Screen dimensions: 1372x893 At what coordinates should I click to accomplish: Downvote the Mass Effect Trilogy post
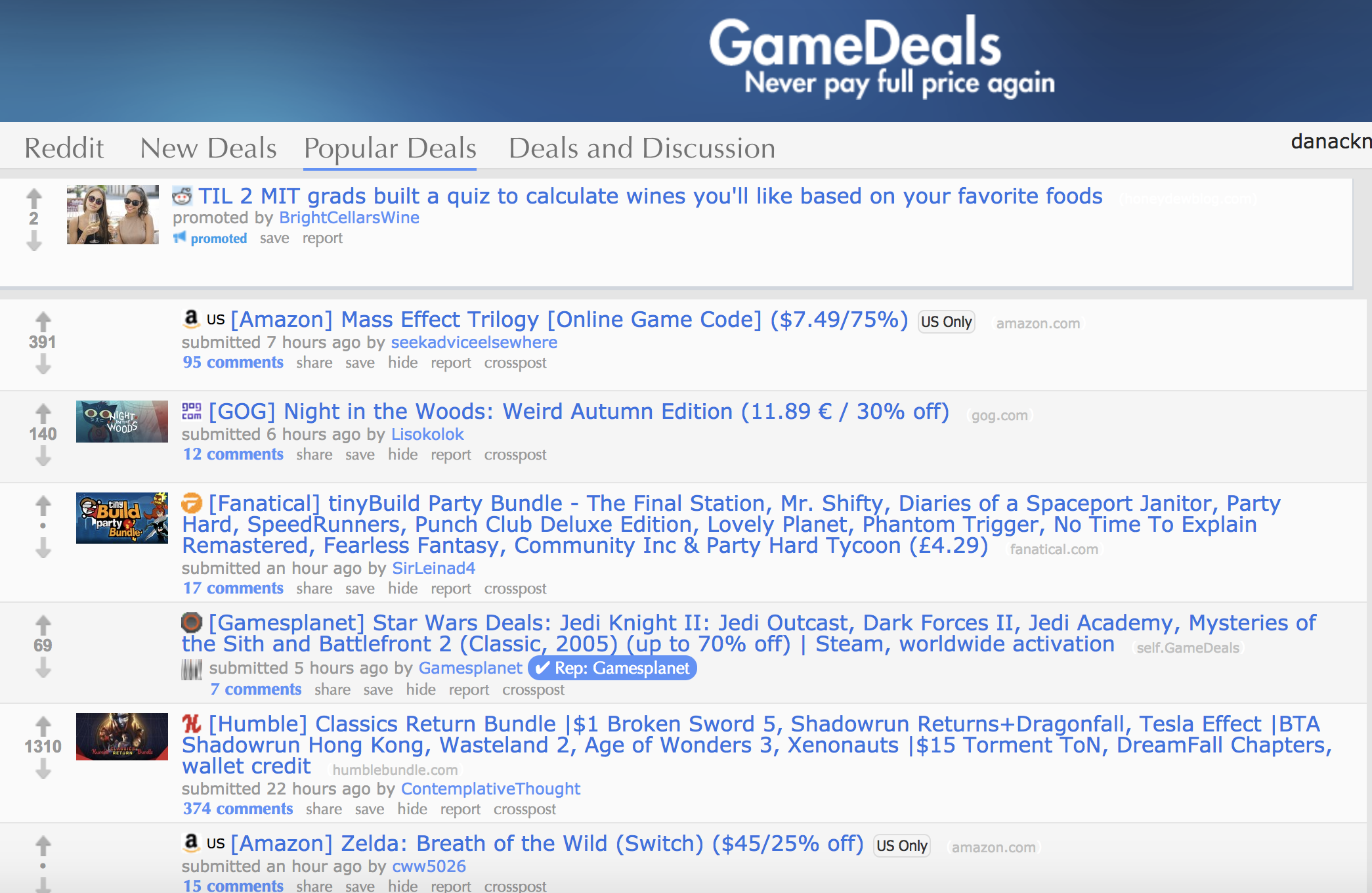pyautogui.click(x=43, y=364)
